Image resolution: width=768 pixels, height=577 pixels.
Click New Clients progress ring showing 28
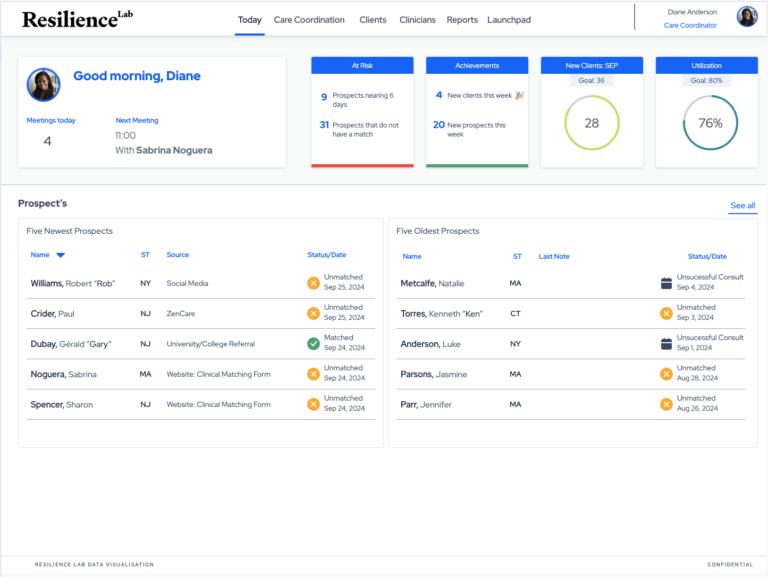[x=592, y=123]
